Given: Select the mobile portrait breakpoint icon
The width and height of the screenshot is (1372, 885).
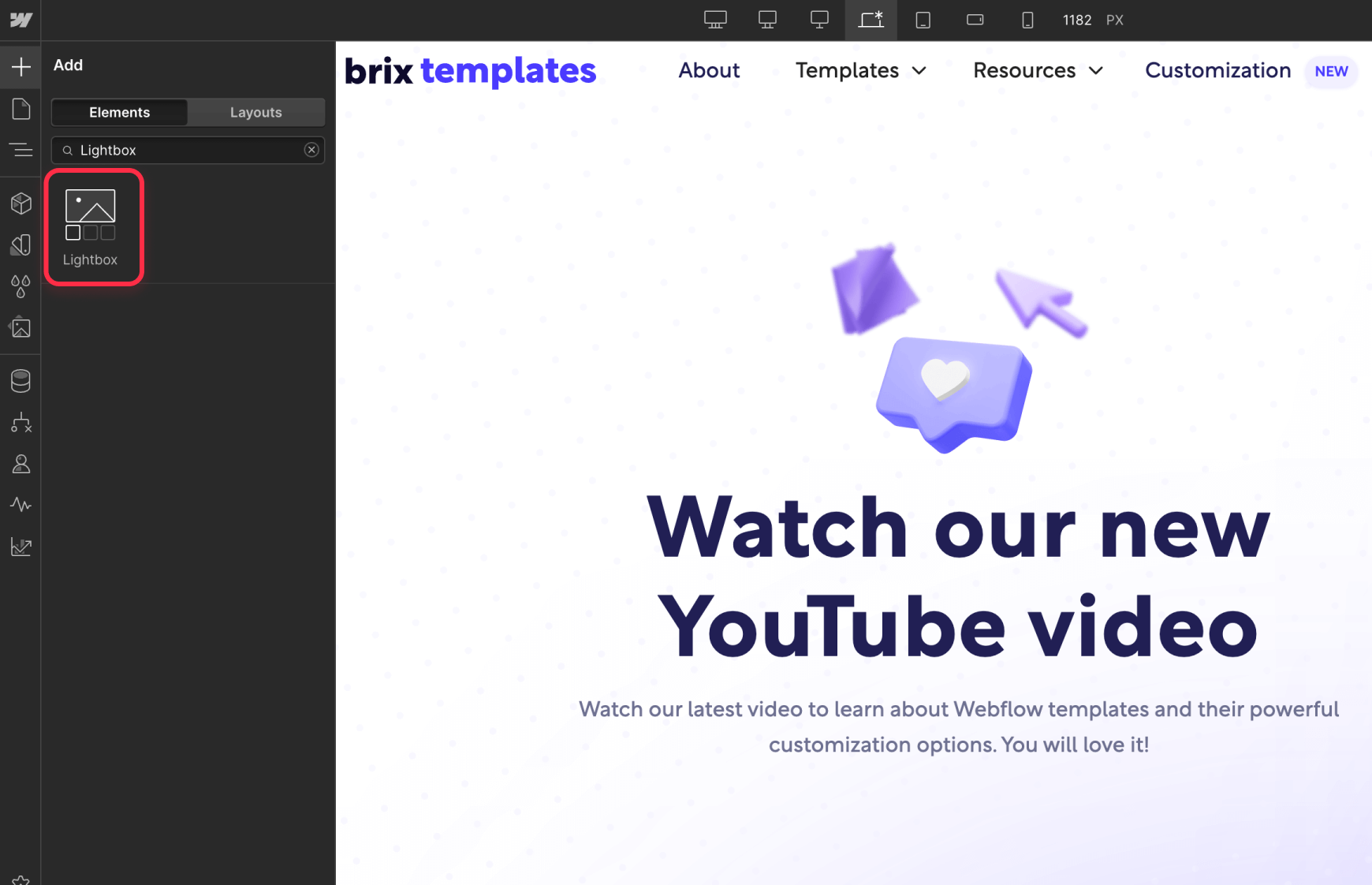Looking at the screenshot, I should point(1027,20).
